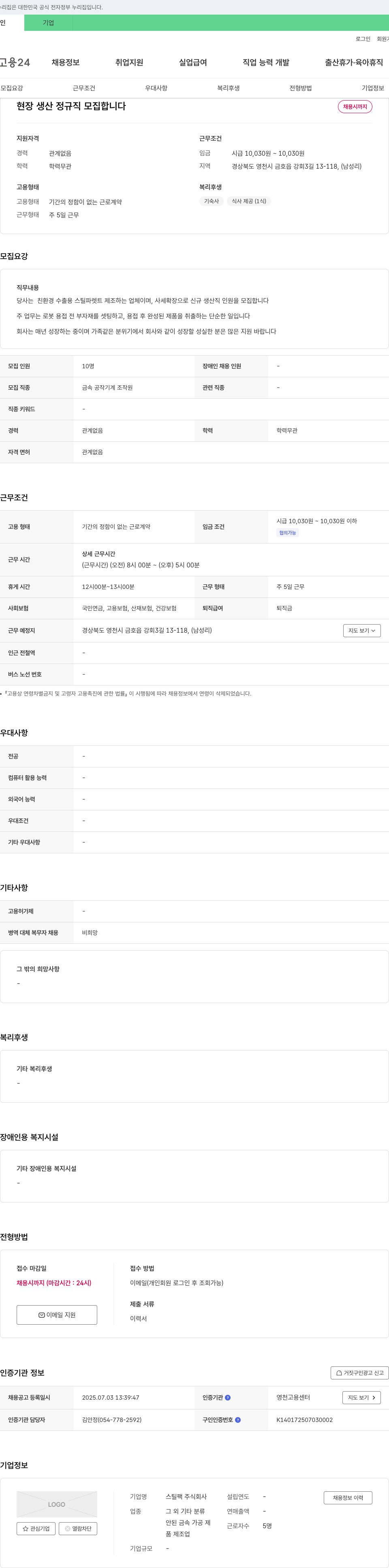Jump to the 근무조건 section tab
Viewport: 389px width, 1568px height.
[x=84, y=88]
